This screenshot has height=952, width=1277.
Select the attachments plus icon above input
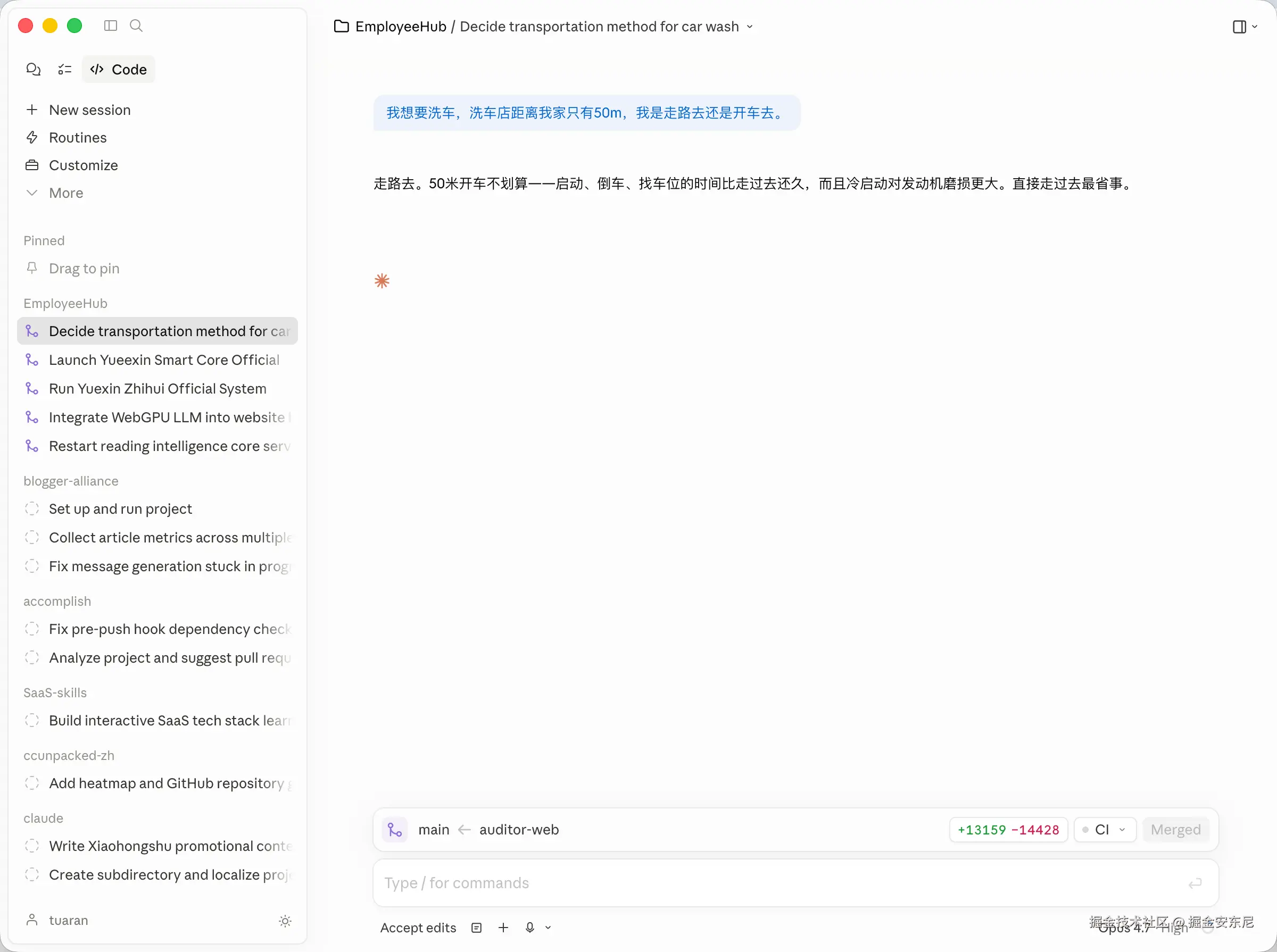(x=502, y=927)
